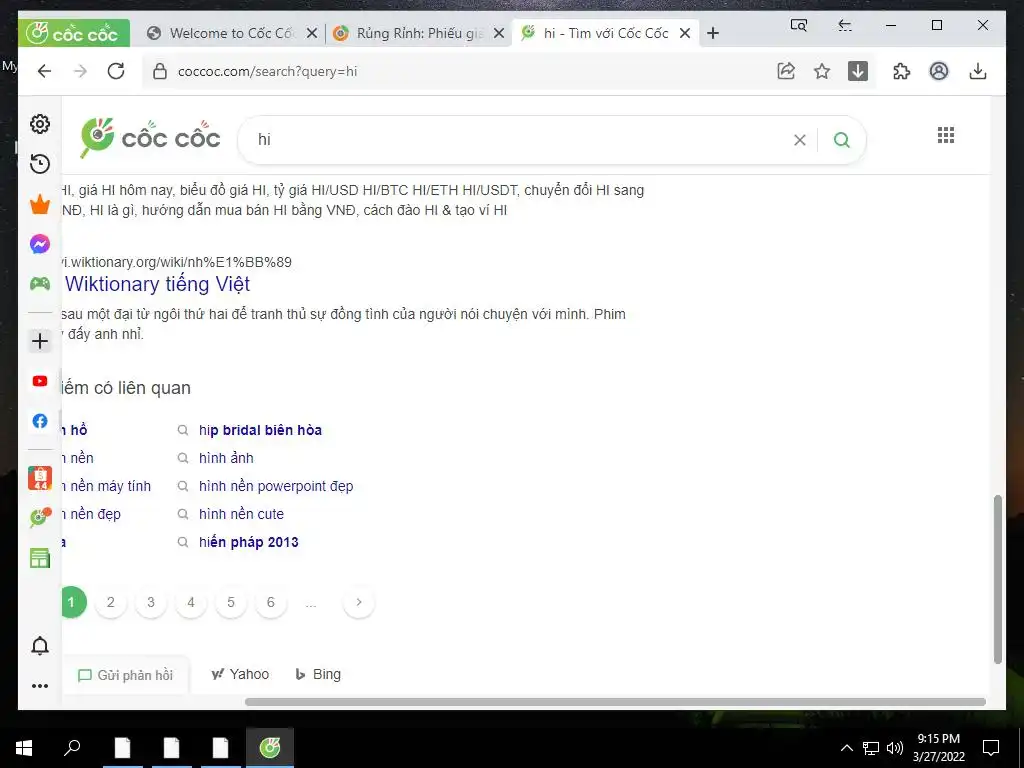Go to results page 3
1024x768 pixels.
(151, 602)
